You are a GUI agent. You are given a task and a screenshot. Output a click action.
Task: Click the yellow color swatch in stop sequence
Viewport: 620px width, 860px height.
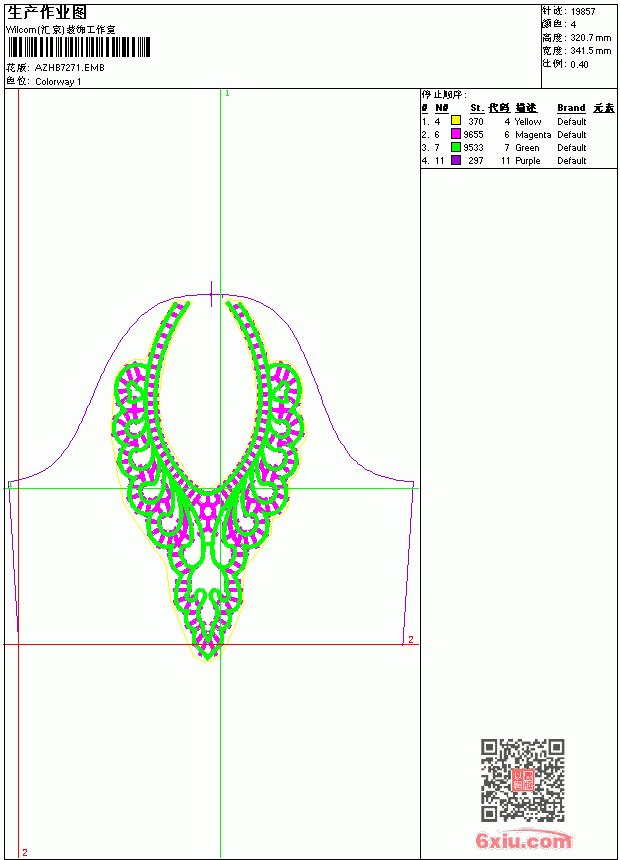coord(455,120)
